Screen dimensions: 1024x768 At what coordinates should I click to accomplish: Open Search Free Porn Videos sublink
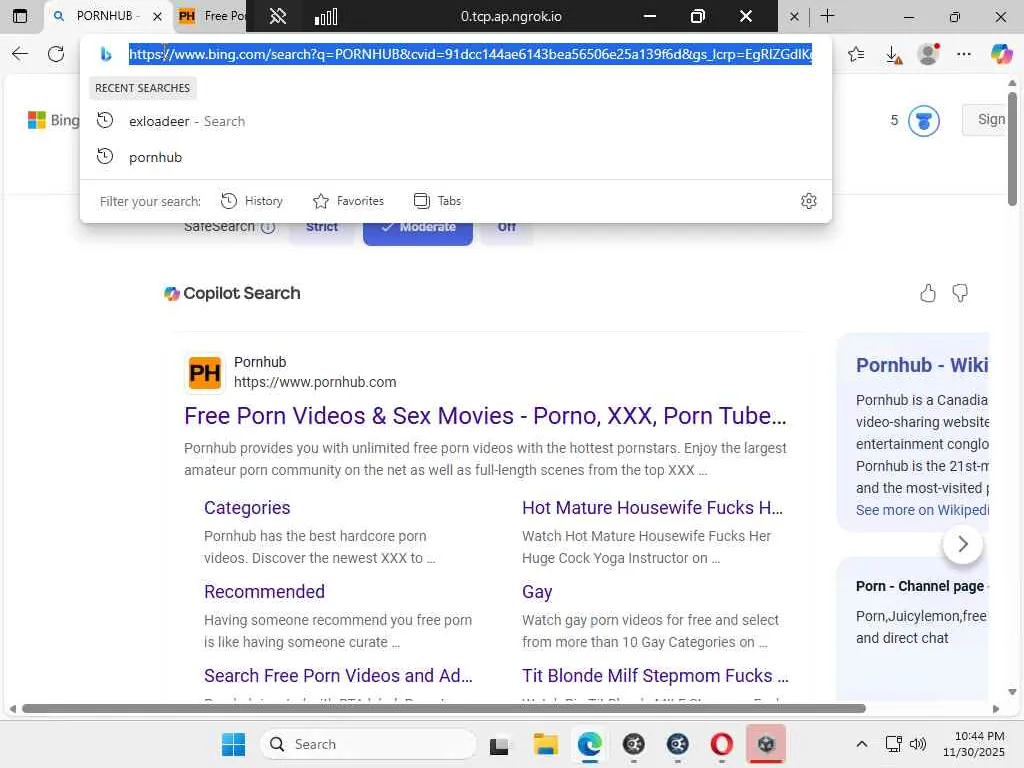[338, 676]
